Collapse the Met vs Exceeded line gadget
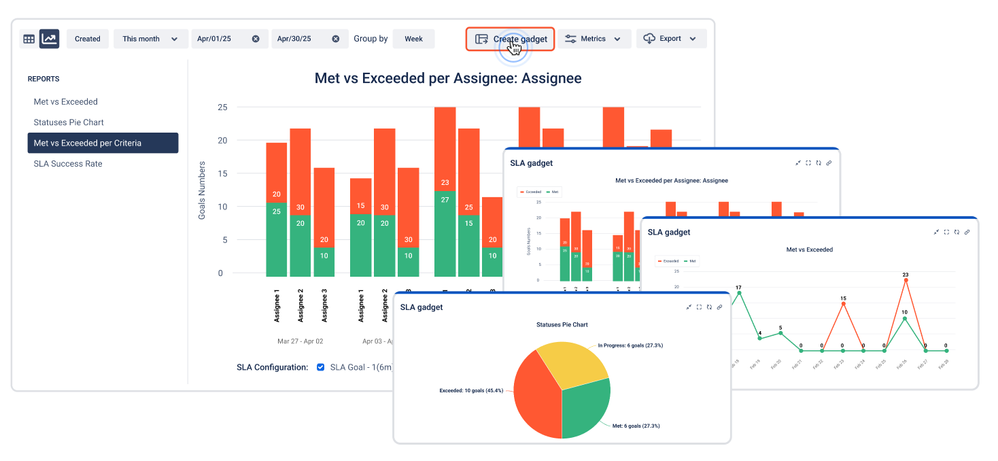Screen dimensions: 998x461 936,232
